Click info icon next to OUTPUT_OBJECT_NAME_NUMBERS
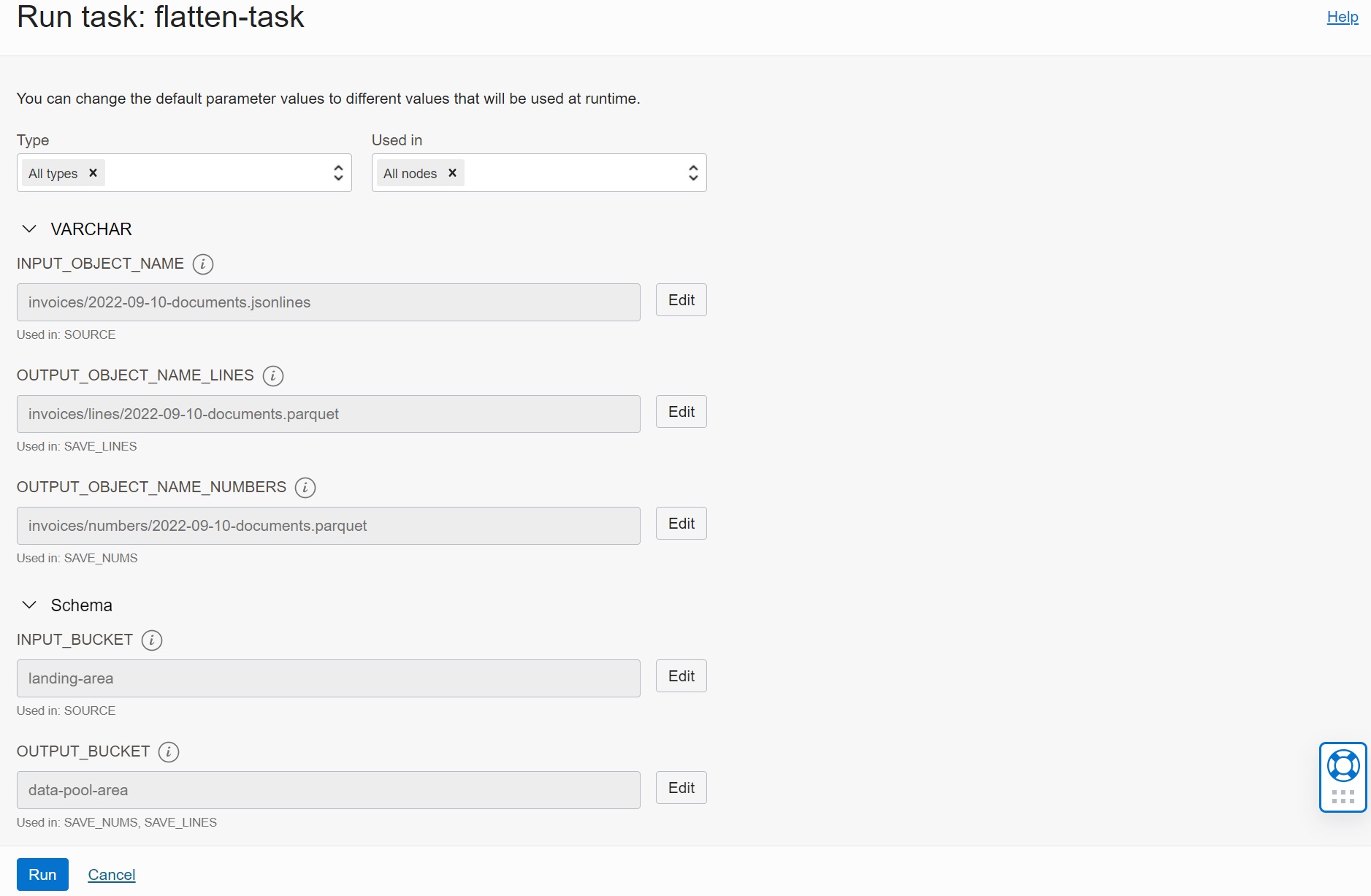The image size is (1371, 896). (305, 487)
